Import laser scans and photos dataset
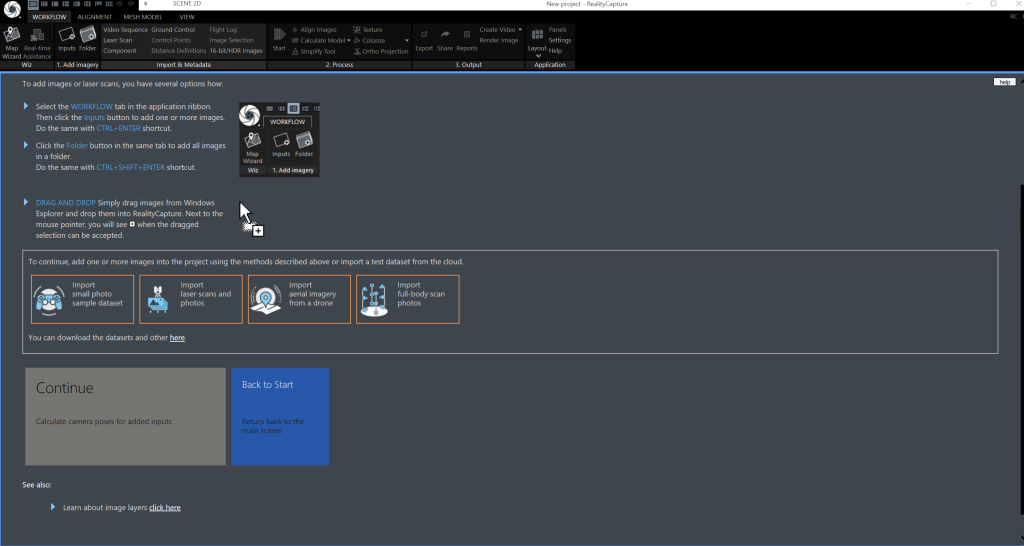 [191, 299]
